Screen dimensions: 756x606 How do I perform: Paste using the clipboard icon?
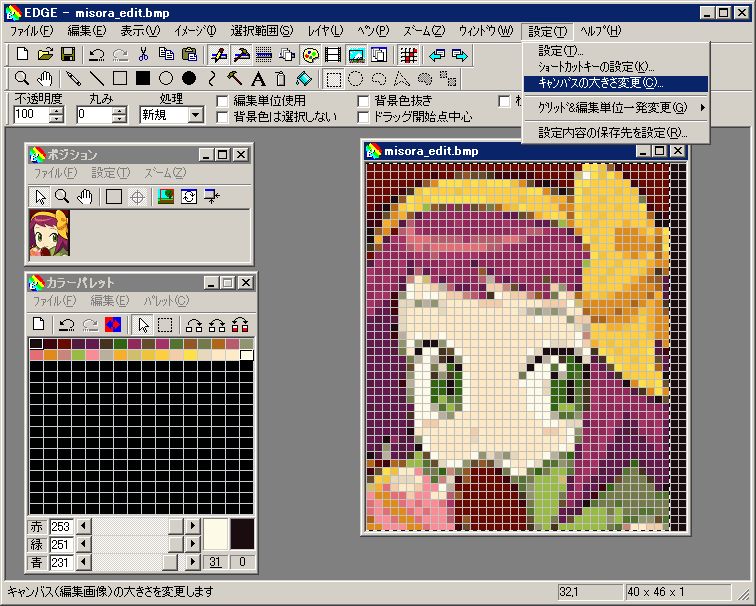(x=189, y=54)
